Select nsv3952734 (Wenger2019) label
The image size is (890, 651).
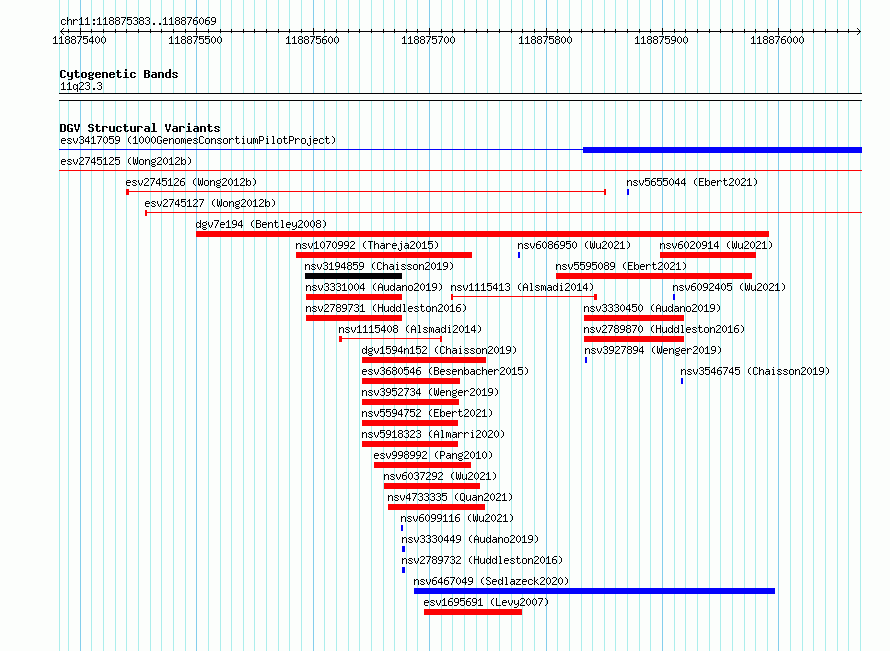[430, 392]
